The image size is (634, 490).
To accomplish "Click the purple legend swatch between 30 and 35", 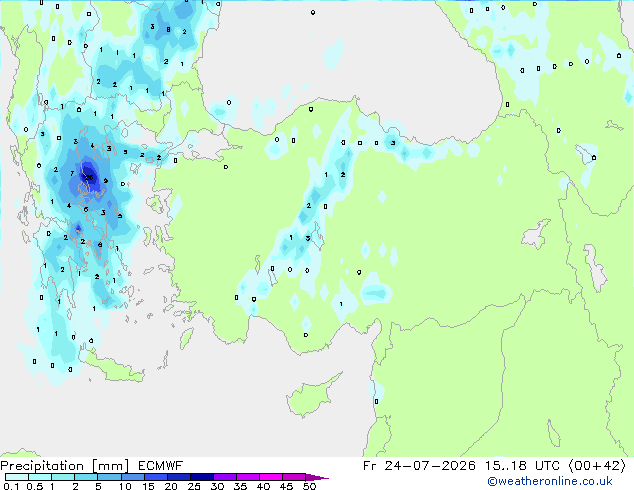I will (224, 477).
